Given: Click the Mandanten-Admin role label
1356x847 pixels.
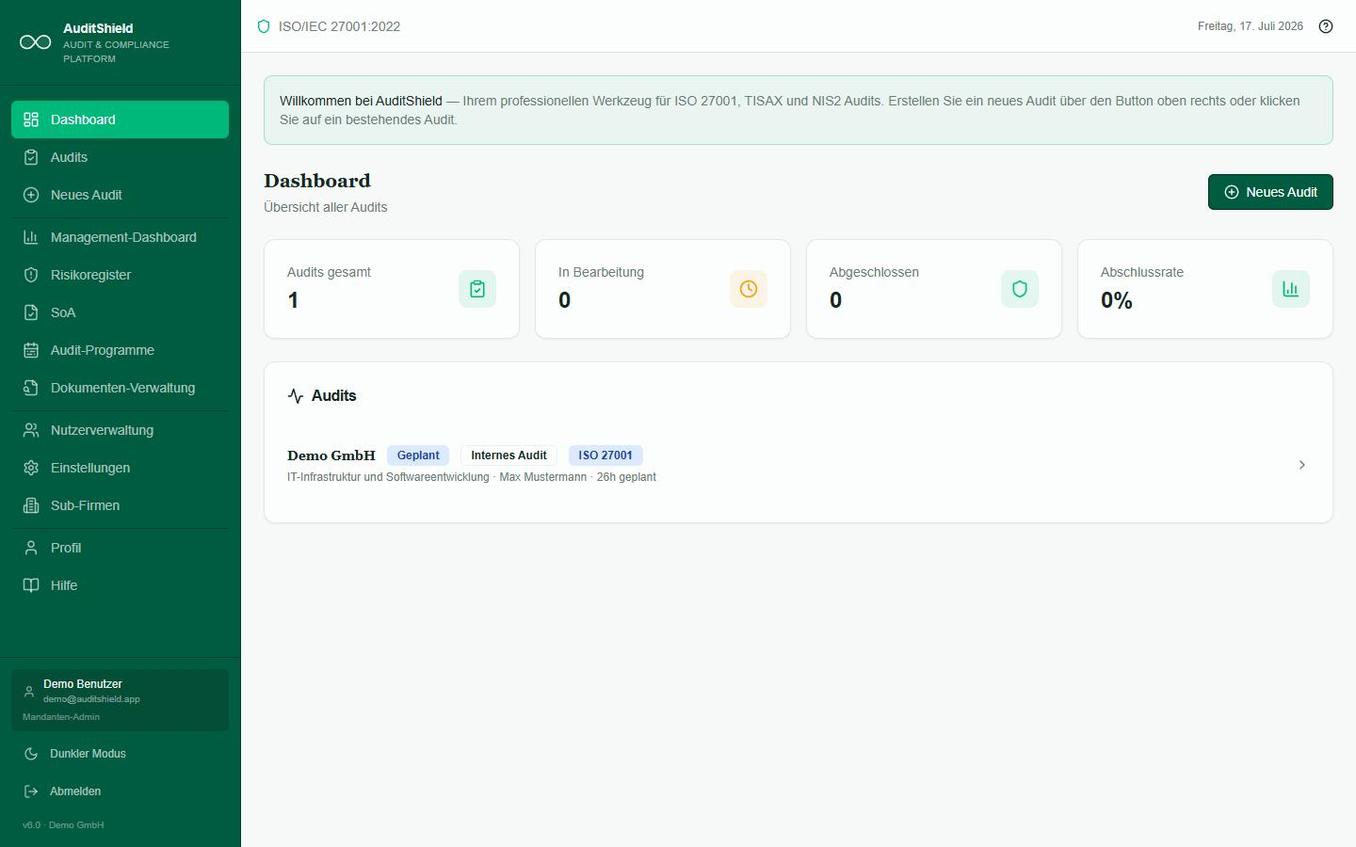Looking at the screenshot, I should tap(61, 717).
